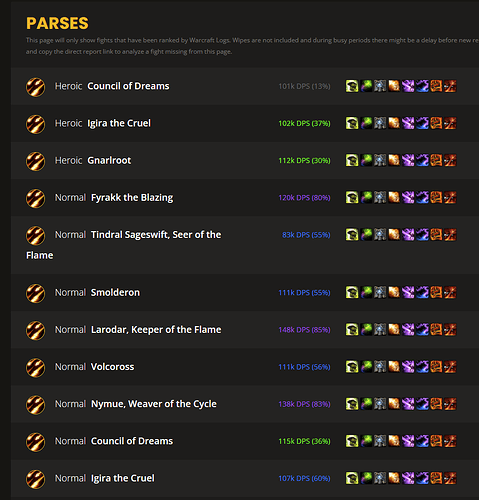Click 148k DPS (85%) parse value
The image size is (479, 500).
[304, 329]
